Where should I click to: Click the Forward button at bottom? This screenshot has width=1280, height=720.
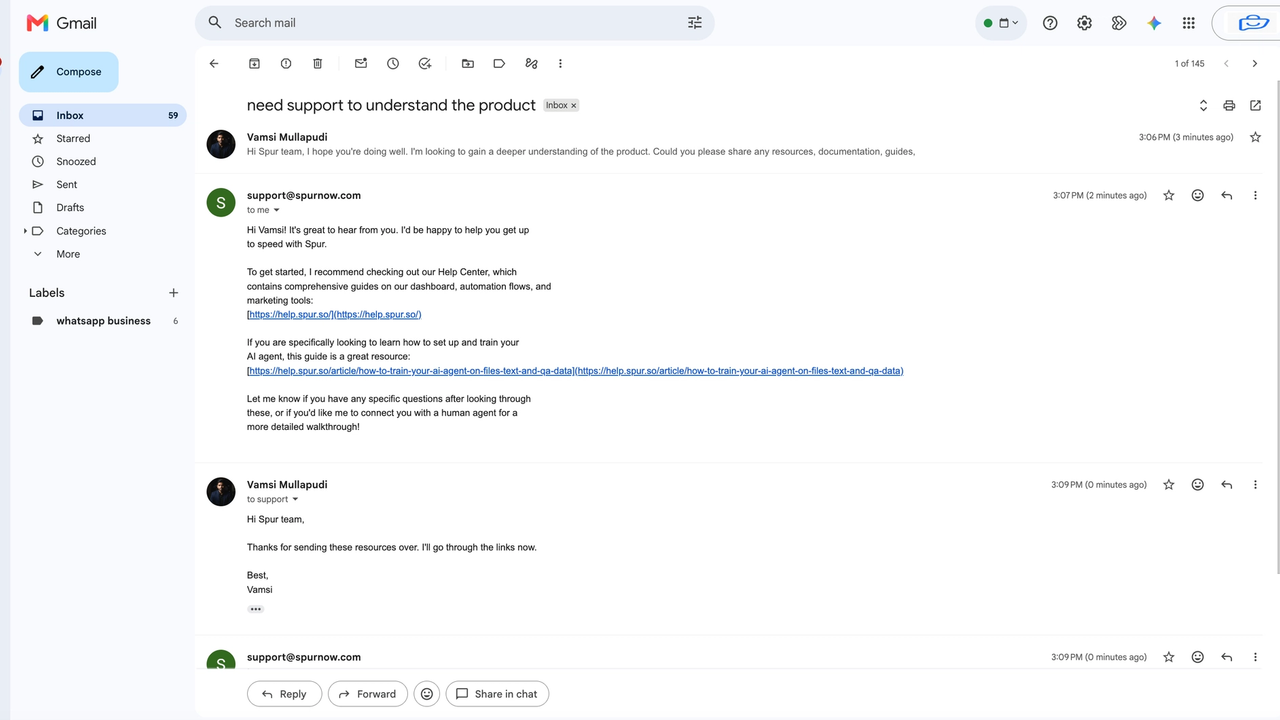tap(368, 694)
